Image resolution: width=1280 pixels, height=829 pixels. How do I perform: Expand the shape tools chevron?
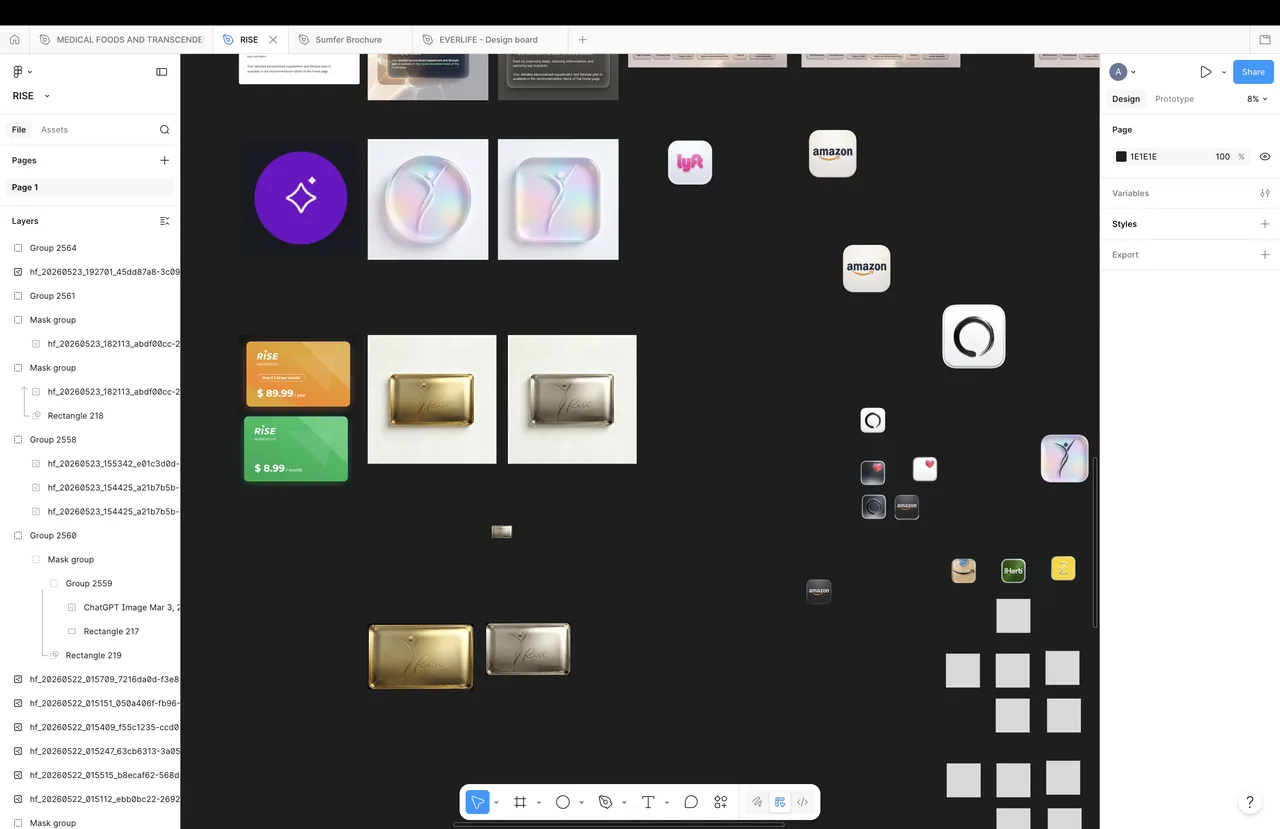[581, 802]
